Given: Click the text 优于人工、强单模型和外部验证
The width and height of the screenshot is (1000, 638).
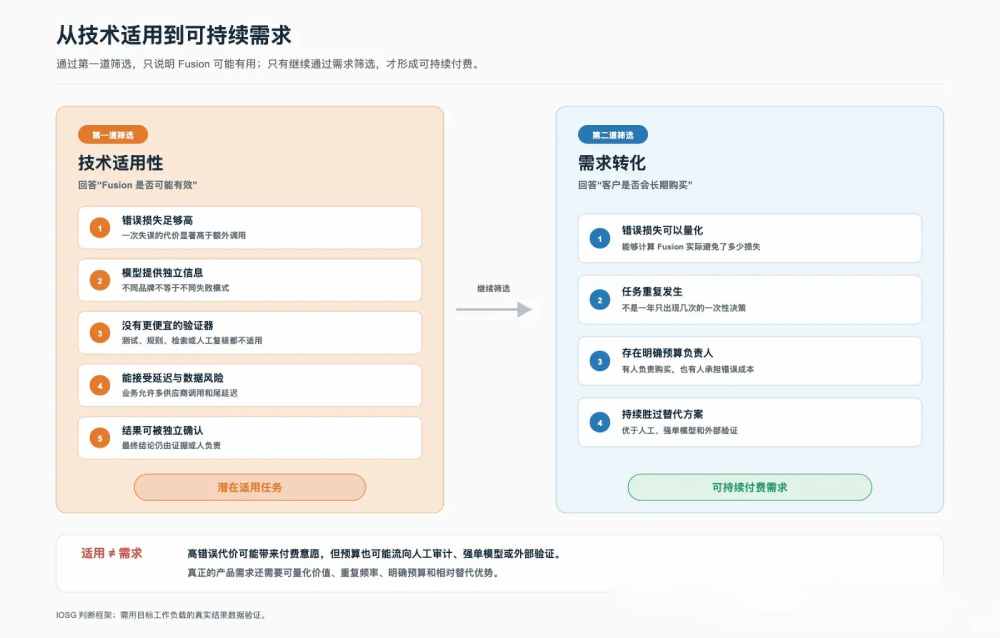Looking at the screenshot, I should tap(680, 430).
